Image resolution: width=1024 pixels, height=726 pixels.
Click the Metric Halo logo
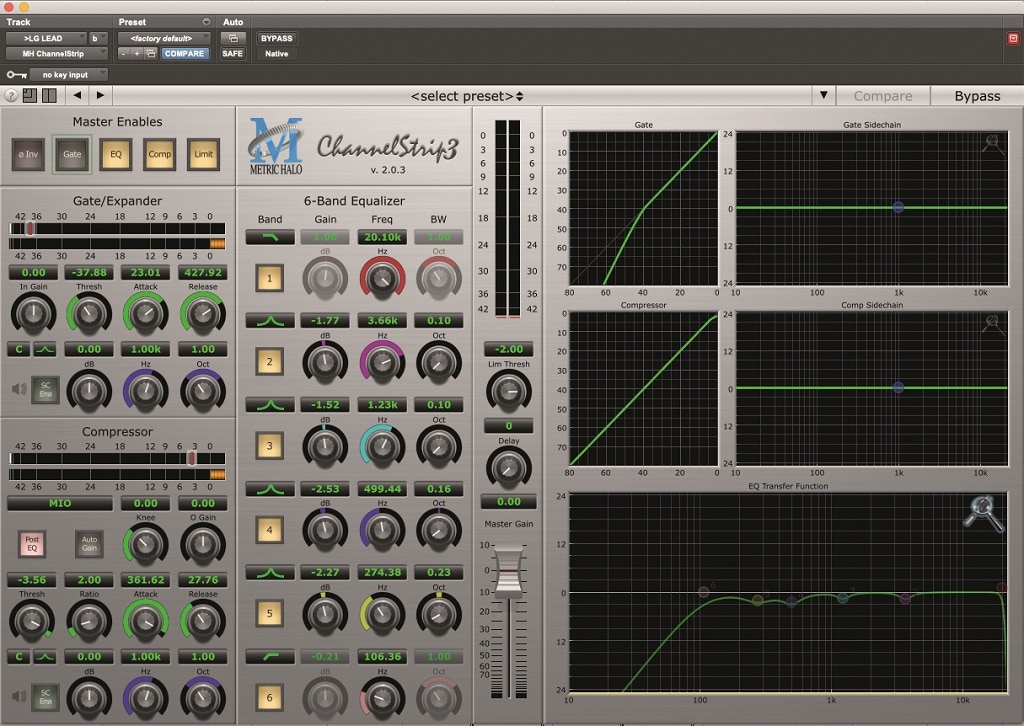pyautogui.click(x=276, y=146)
